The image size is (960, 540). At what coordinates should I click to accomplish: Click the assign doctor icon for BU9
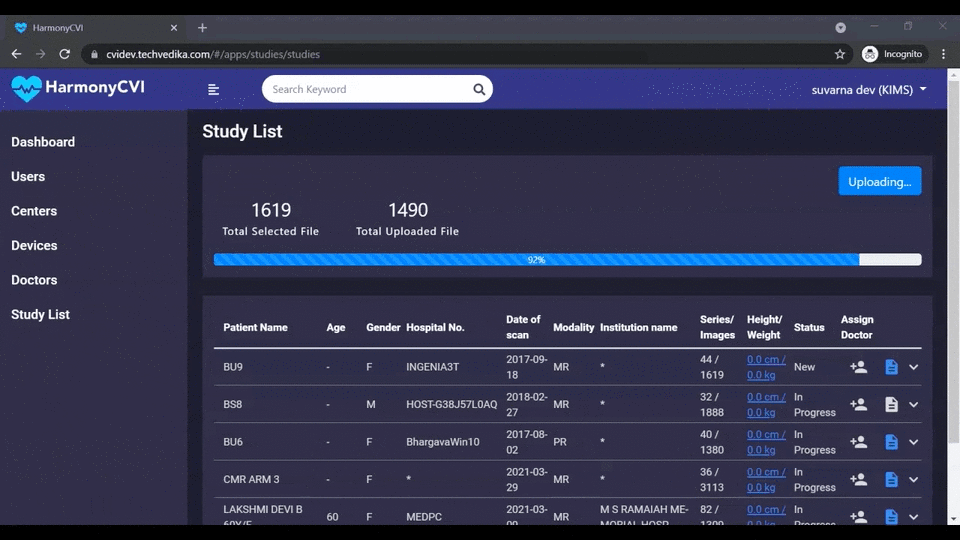pos(858,367)
